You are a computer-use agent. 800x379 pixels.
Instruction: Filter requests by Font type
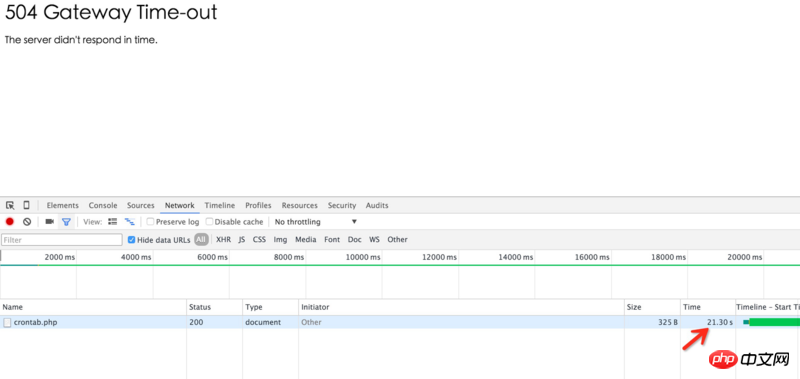click(x=332, y=240)
